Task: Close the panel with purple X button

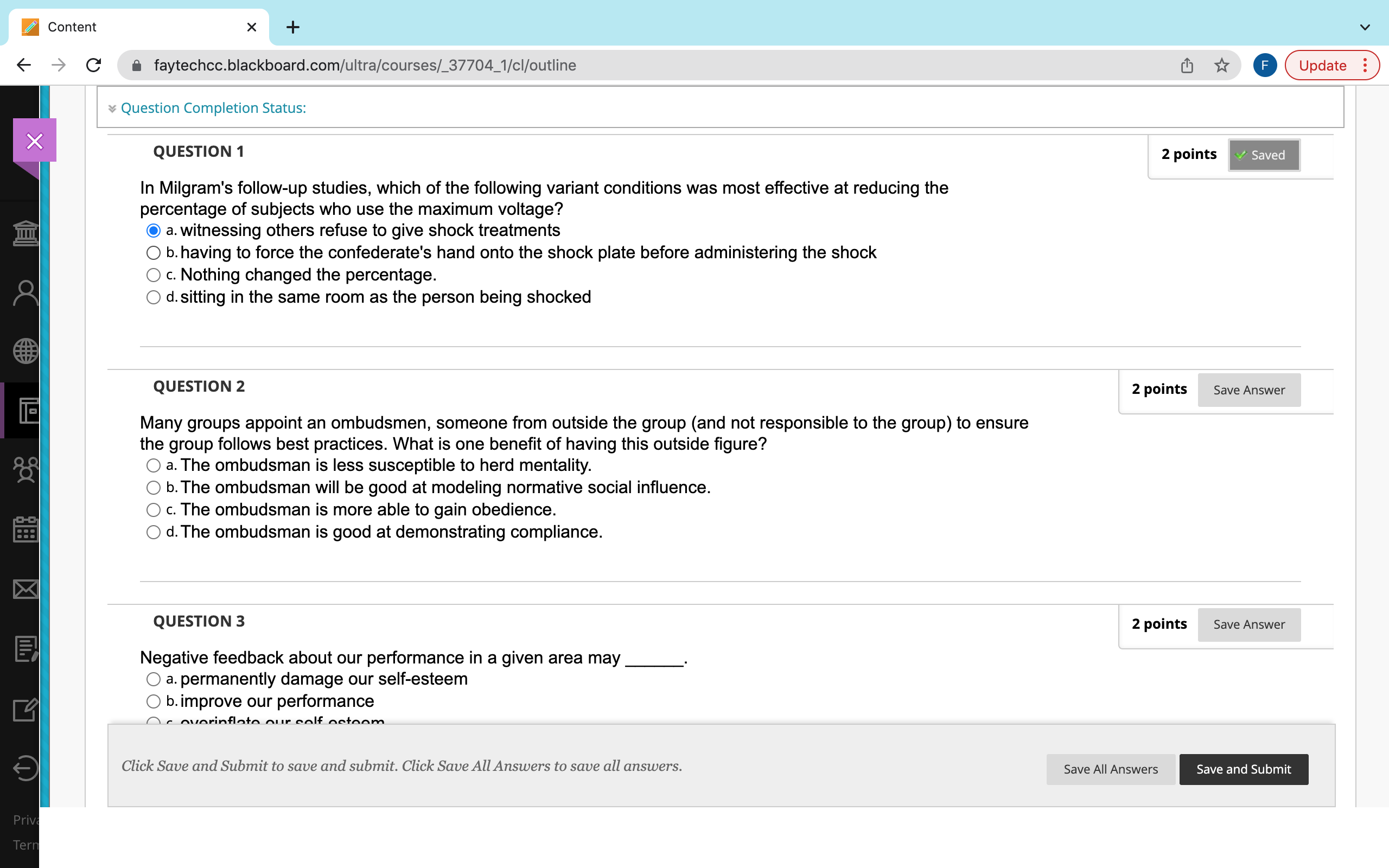Action: 34,141
